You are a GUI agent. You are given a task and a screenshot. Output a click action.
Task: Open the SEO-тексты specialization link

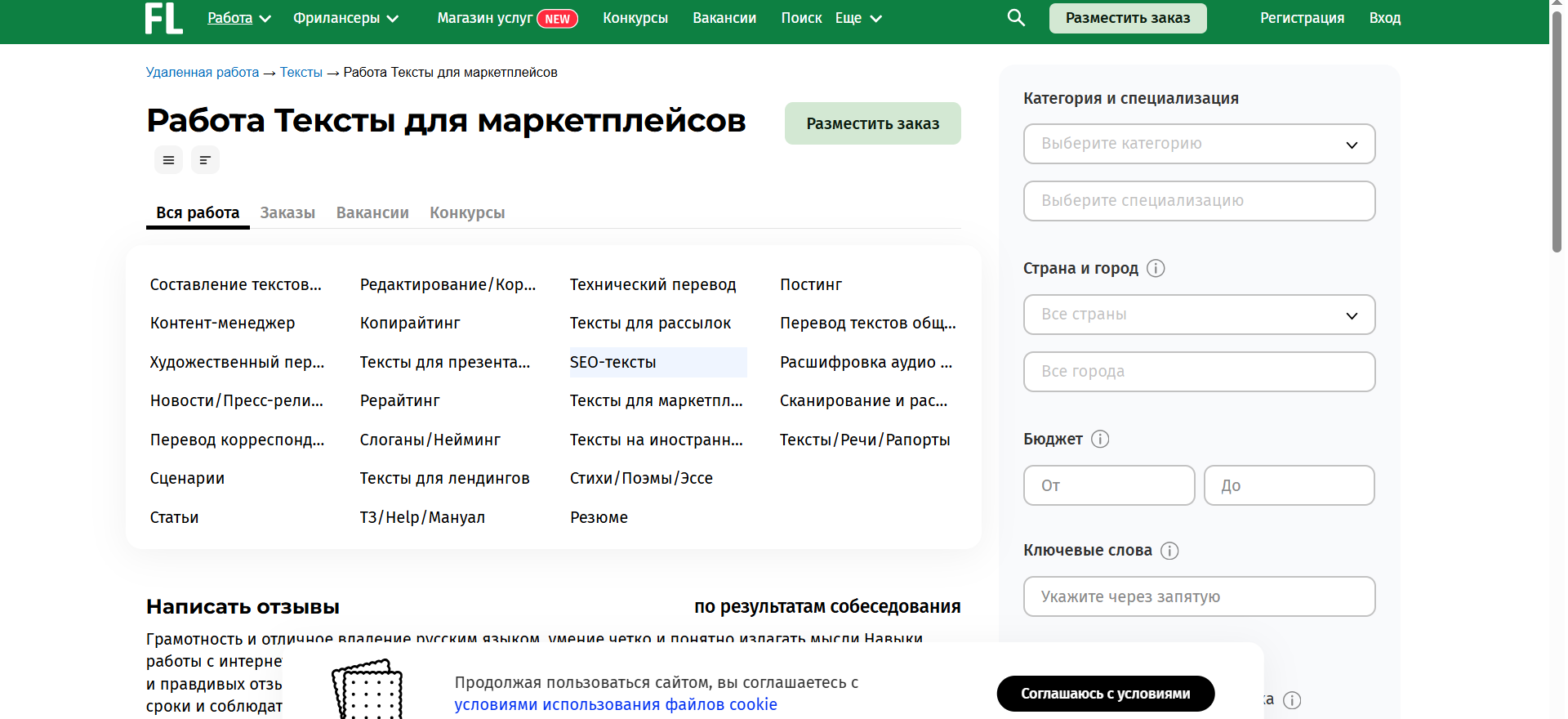pyautogui.click(x=613, y=362)
